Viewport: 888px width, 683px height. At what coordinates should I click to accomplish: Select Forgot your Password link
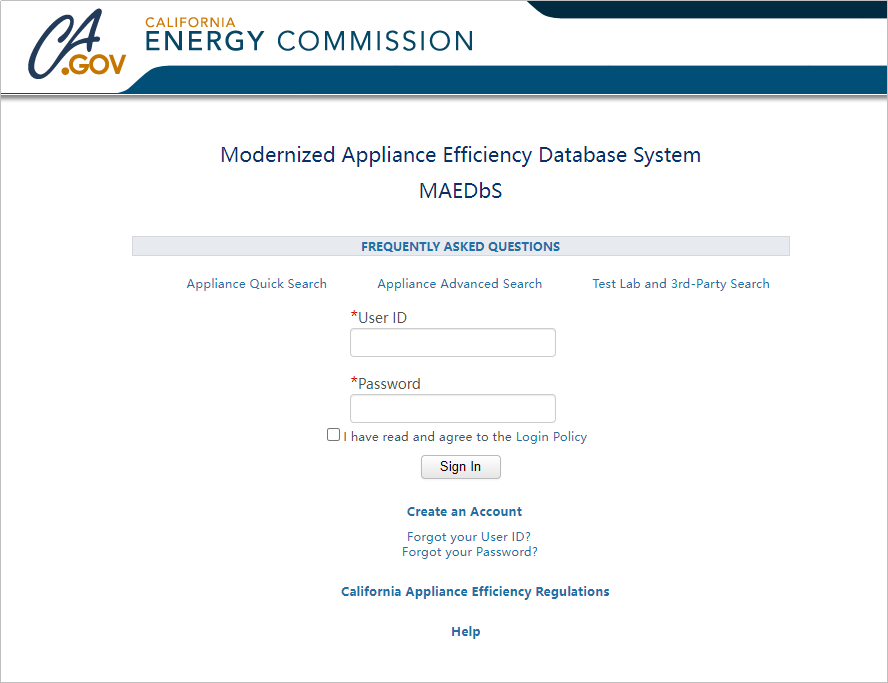469,552
